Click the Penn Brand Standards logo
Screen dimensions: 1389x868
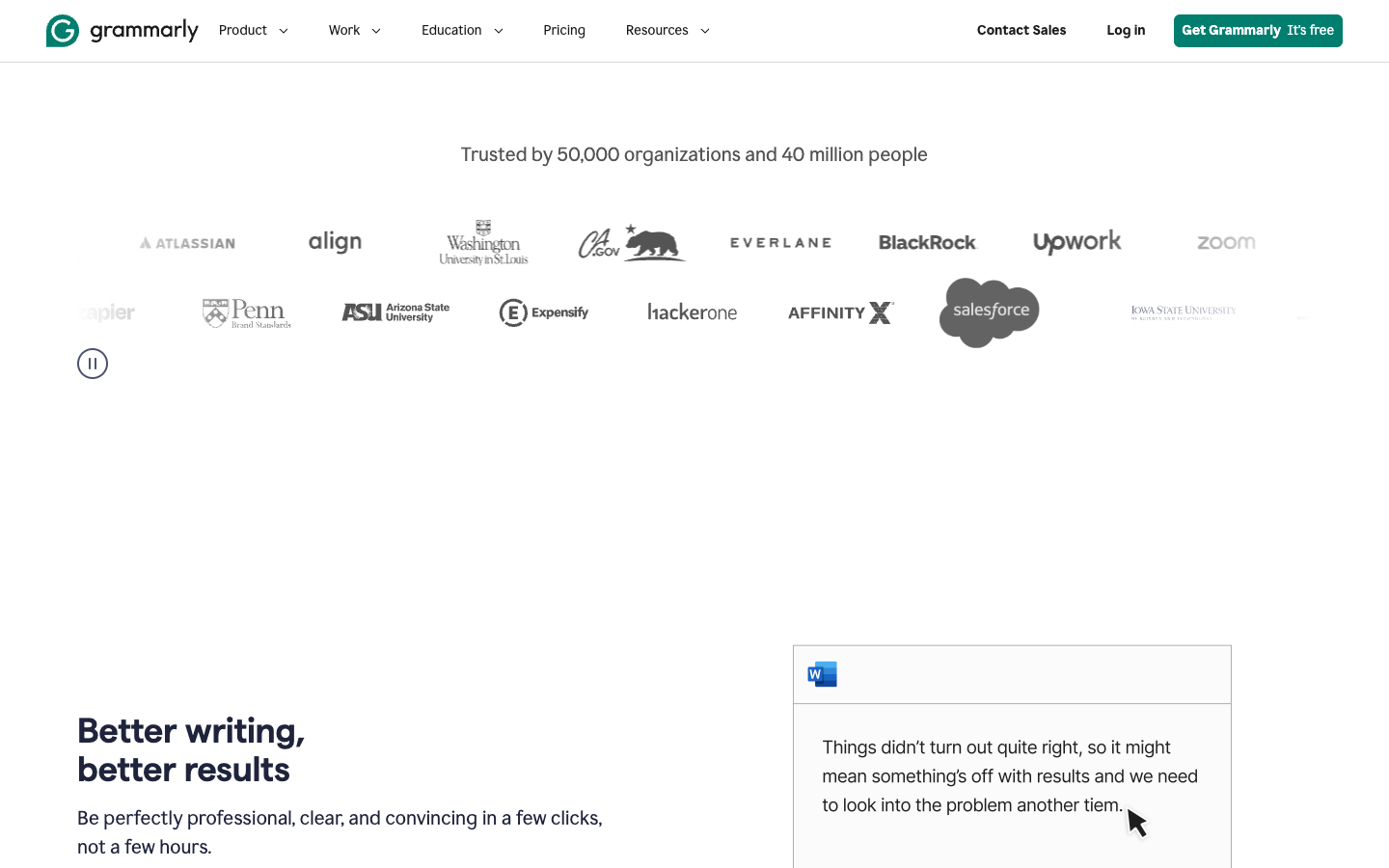(x=247, y=312)
